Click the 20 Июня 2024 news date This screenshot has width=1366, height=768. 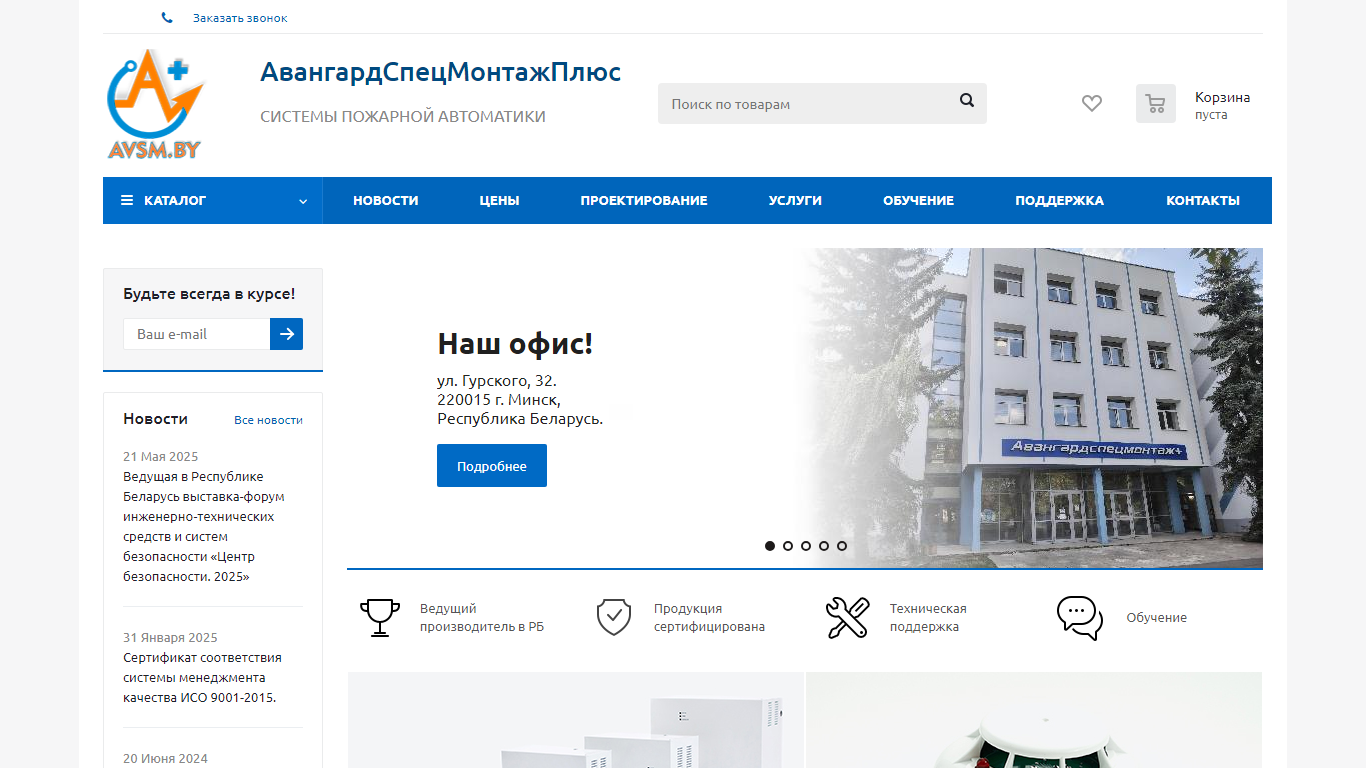click(x=165, y=759)
